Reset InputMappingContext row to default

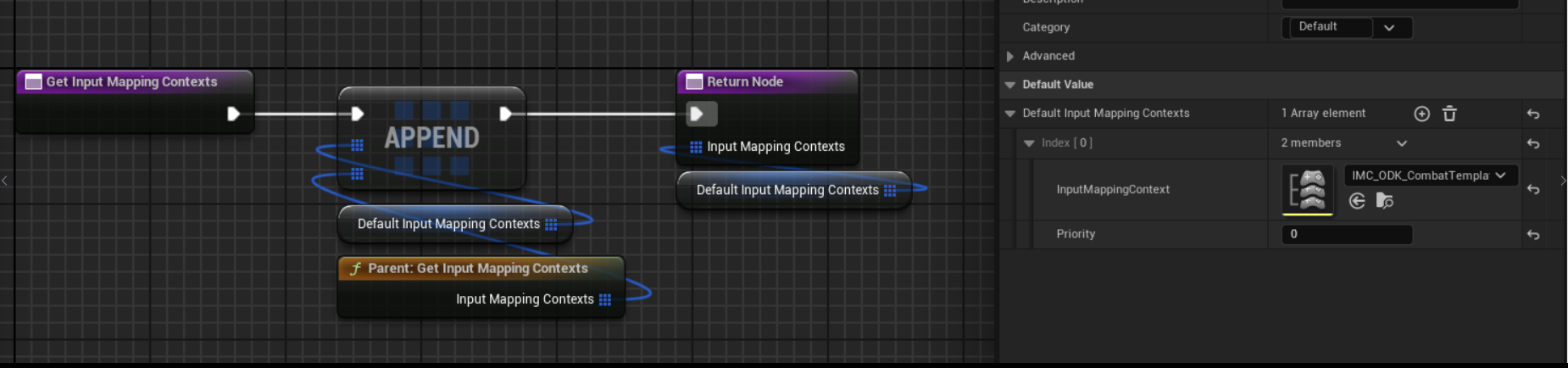click(x=1533, y=190)
